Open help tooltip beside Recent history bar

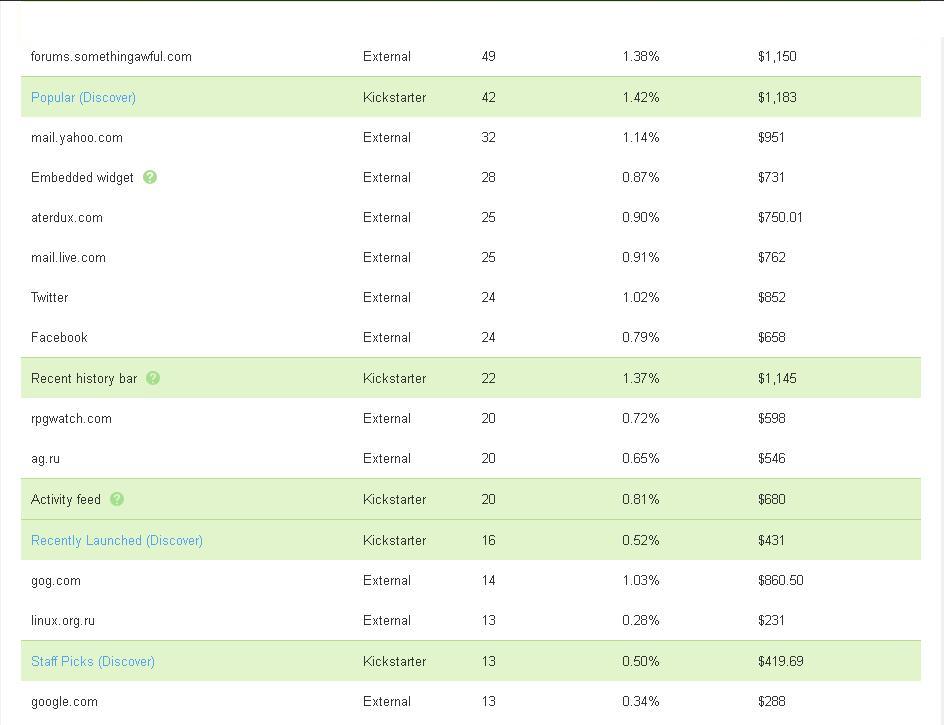[x=153, y=378]
